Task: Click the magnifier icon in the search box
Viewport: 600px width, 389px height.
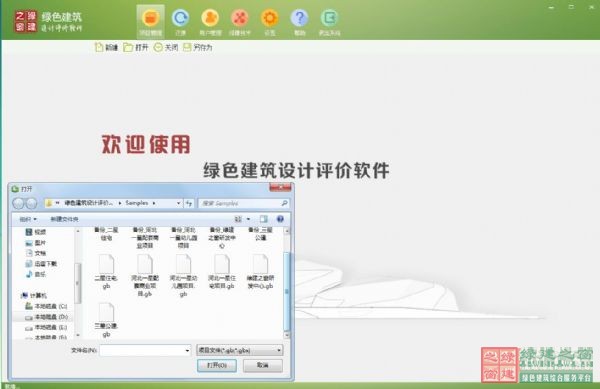Action: click(284, 203)
